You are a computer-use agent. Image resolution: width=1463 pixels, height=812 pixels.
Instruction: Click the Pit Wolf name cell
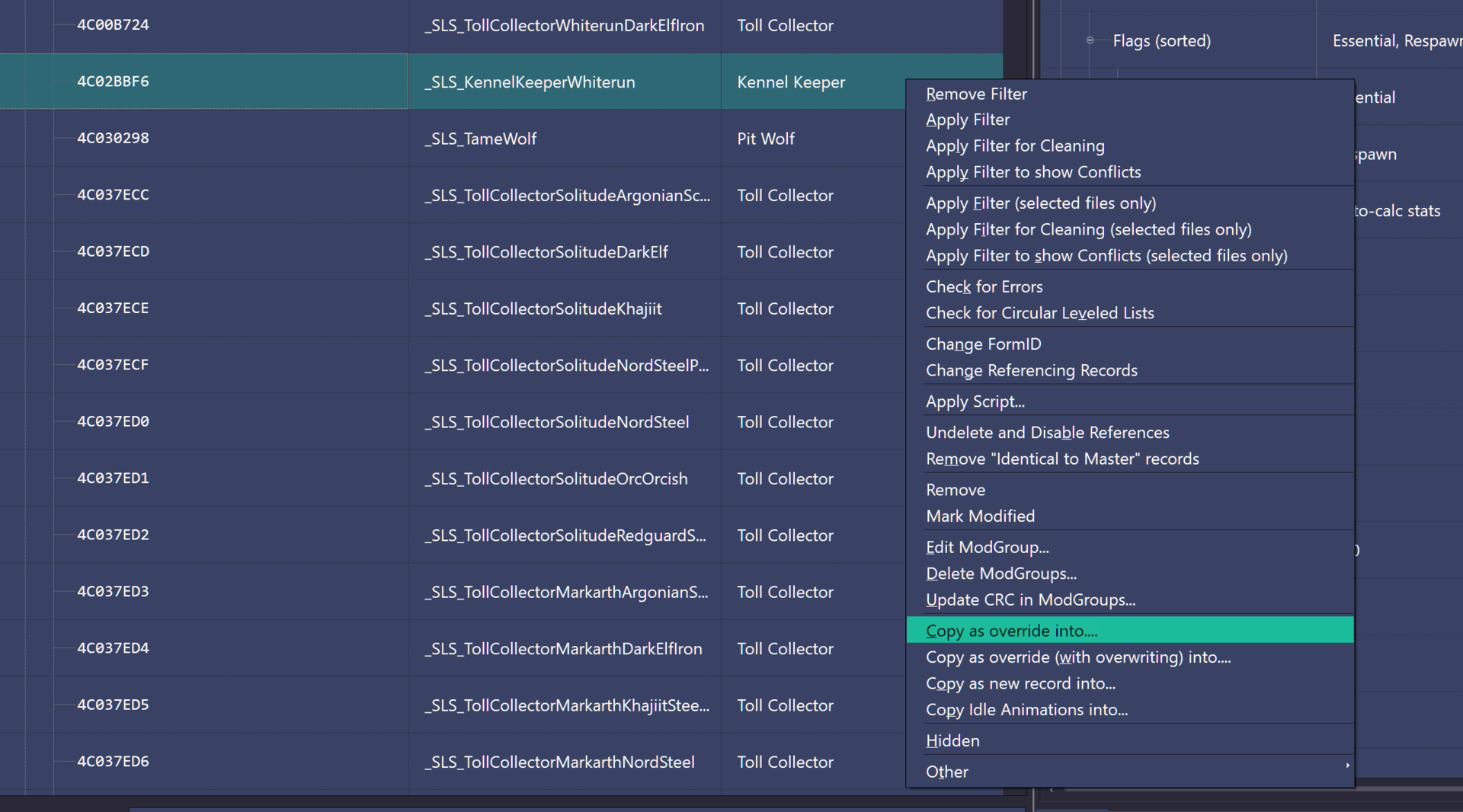click(x=766, y=139)
